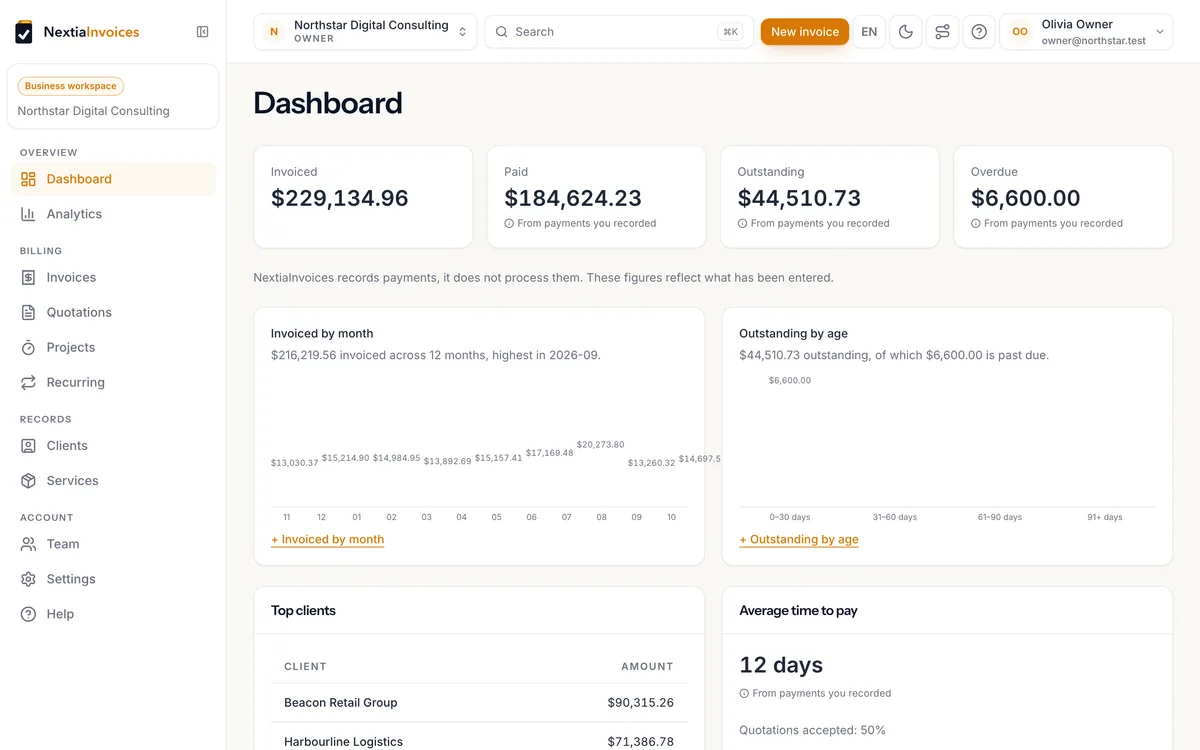Viewport: 1200px width, 750px height.
Task: Click info icon under Overdue amount
Action: coord(976,224)
